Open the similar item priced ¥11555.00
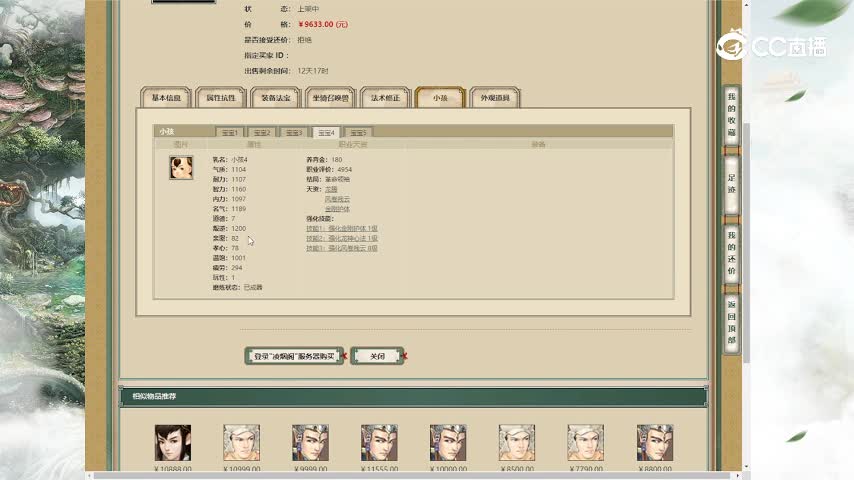Screen dimensions: 854x480 click(379, 443)
